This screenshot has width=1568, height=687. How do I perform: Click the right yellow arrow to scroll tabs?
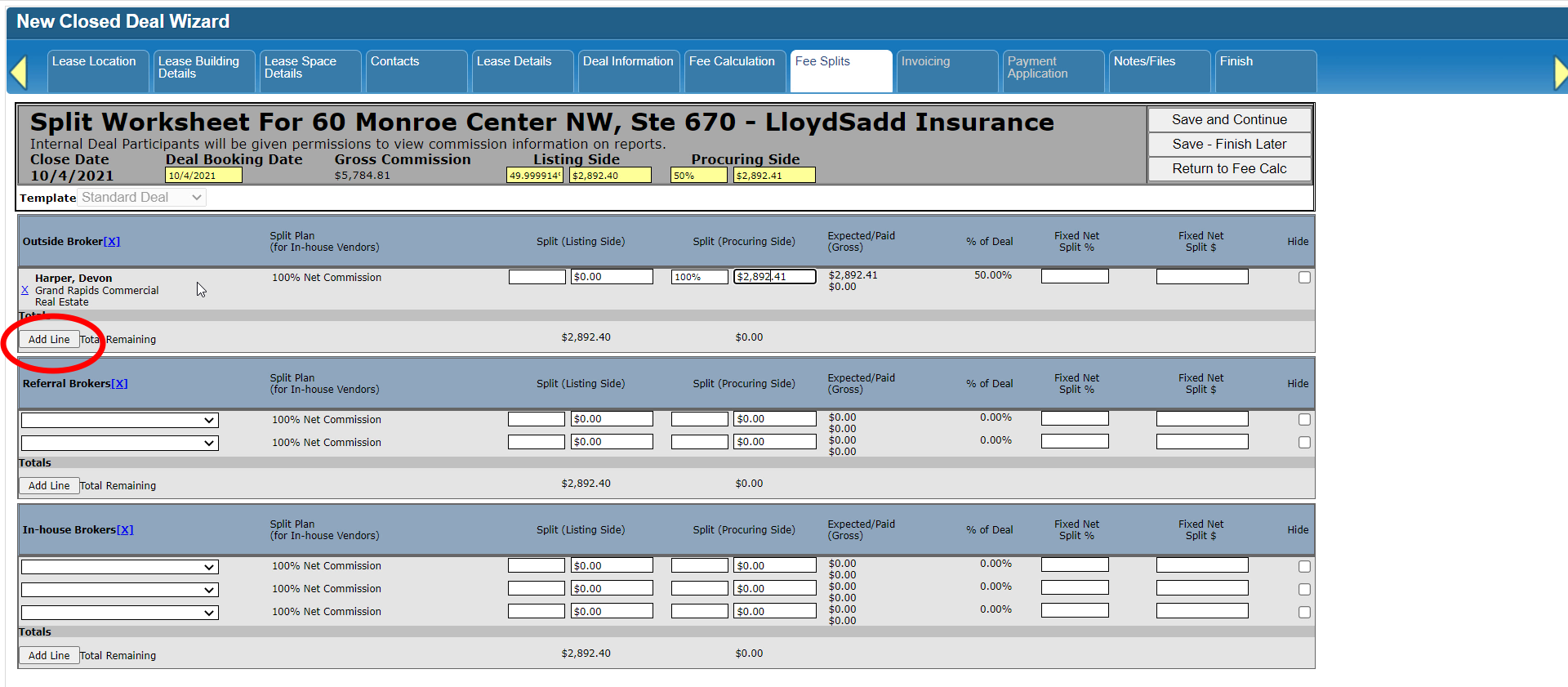point(1560,73)
